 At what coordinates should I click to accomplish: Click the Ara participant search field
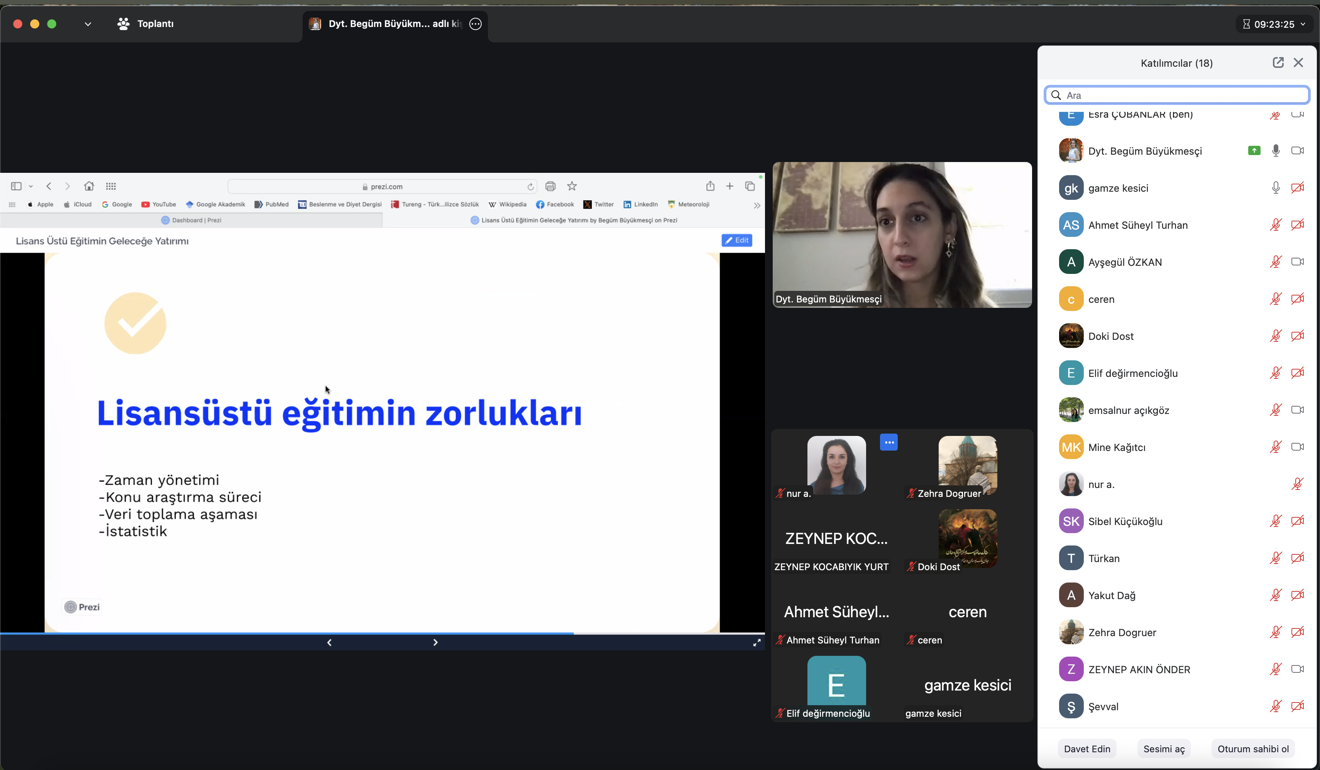[x=1177, y=95]
